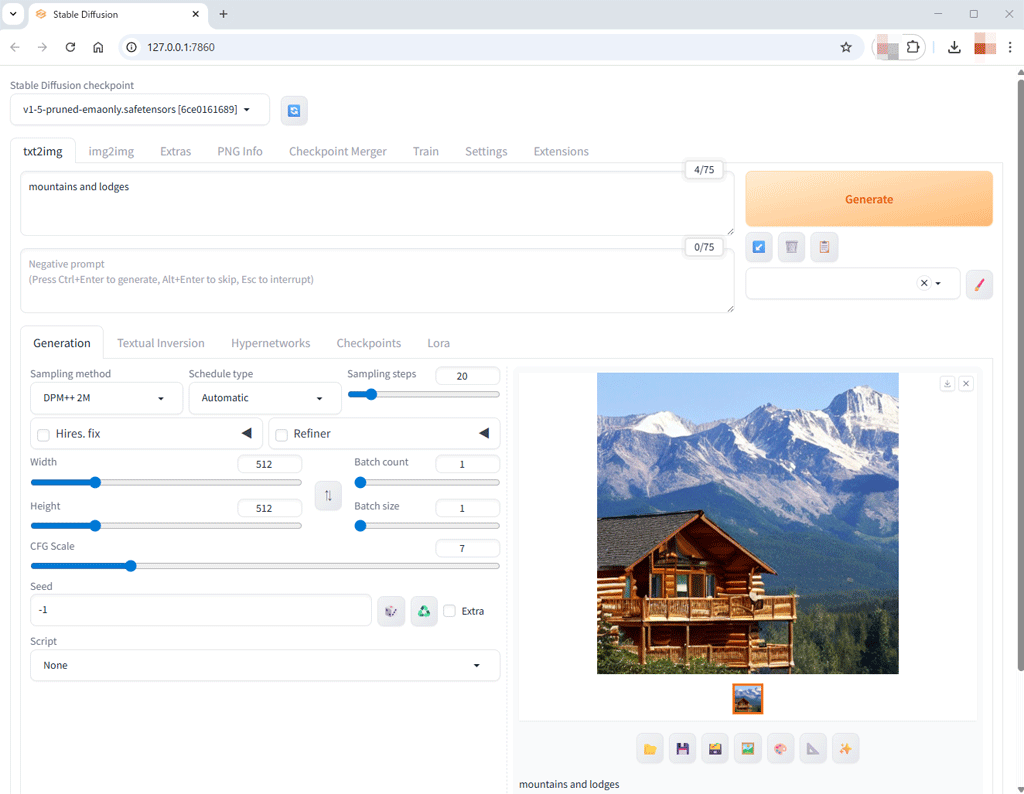Click the green recycle reuse seed icon
1024x794 pixels.
click(424, 611)
